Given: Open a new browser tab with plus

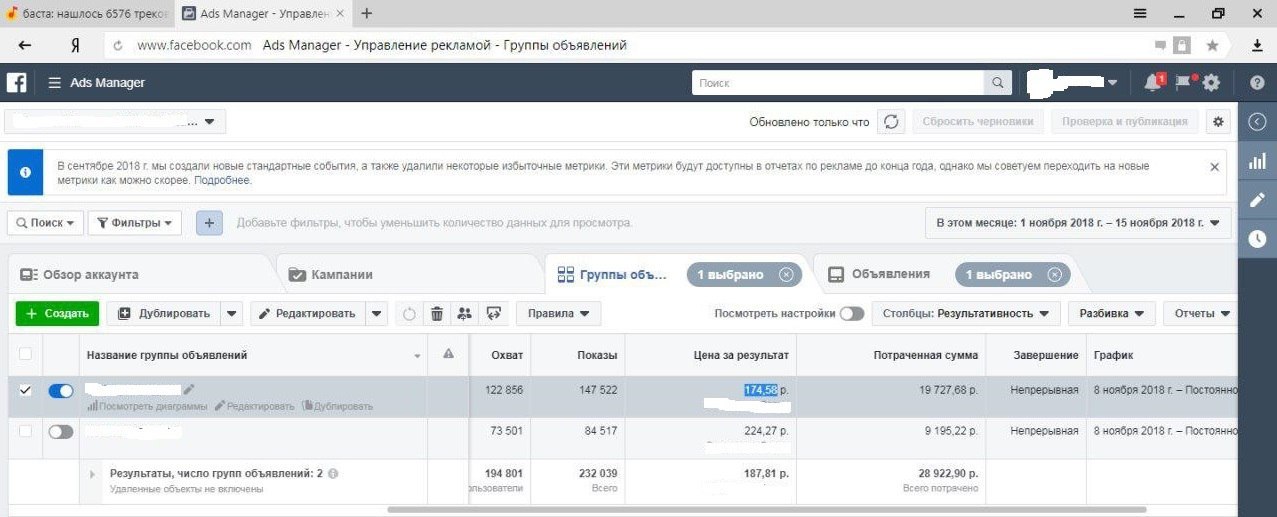Looking at the screenshot, I should pyautogui.click(x=367, y=13).
